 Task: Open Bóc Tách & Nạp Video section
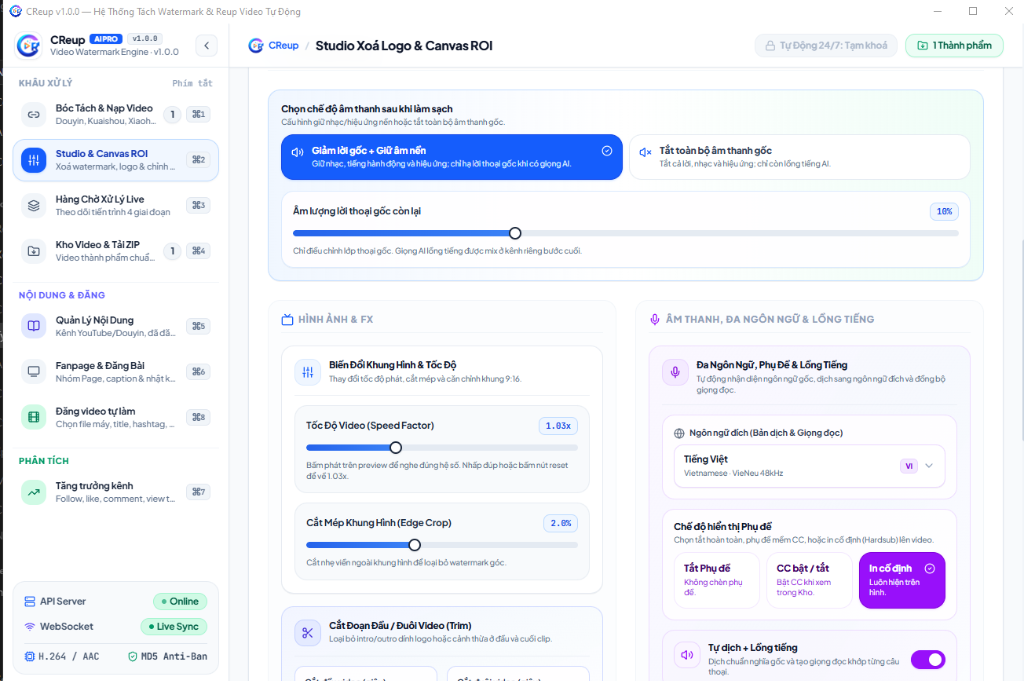point(116,114)
